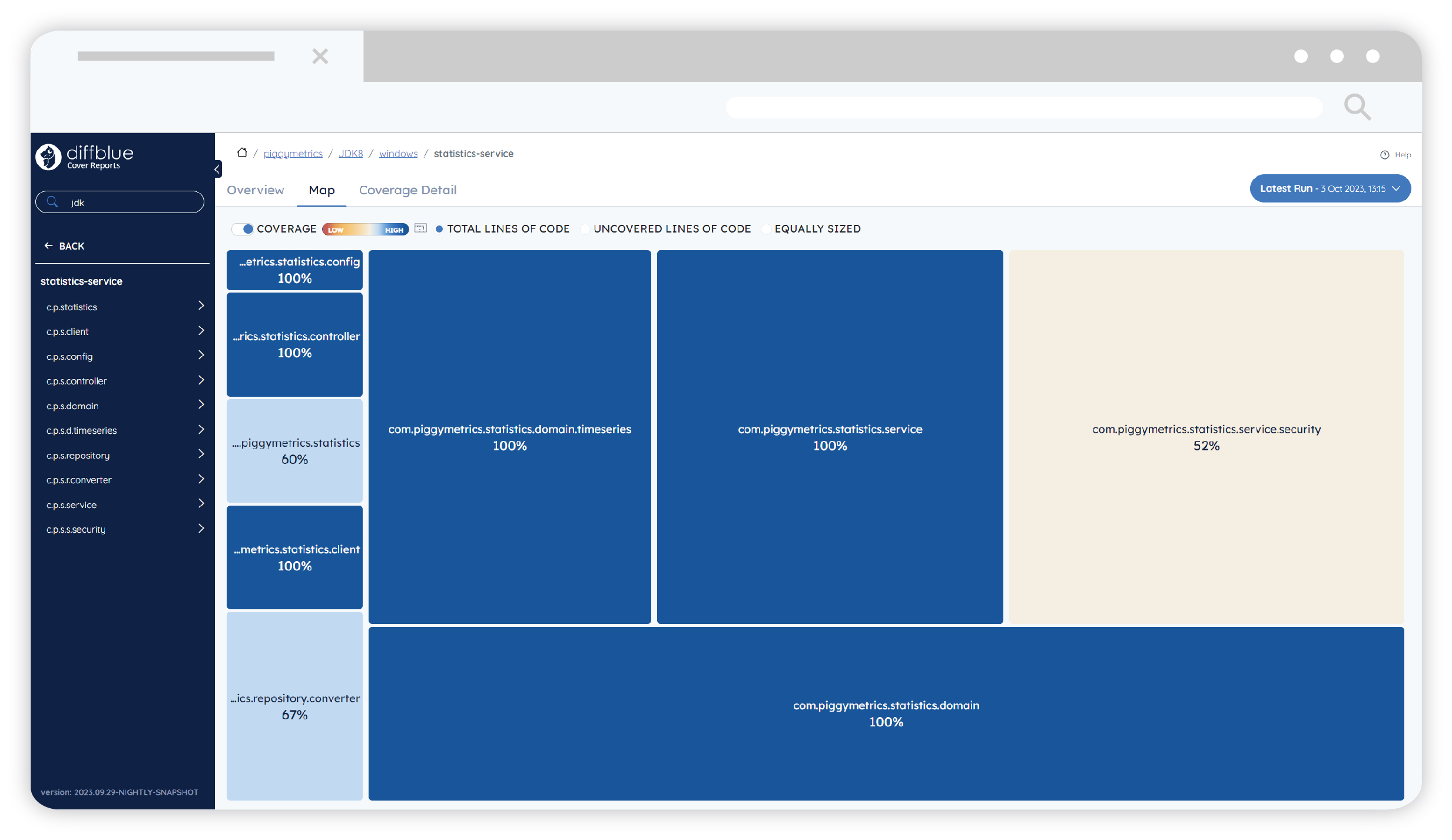Click the treemap layout icon beside legend
This screenshot has height=840, width=1452.
tap(420, 228)
